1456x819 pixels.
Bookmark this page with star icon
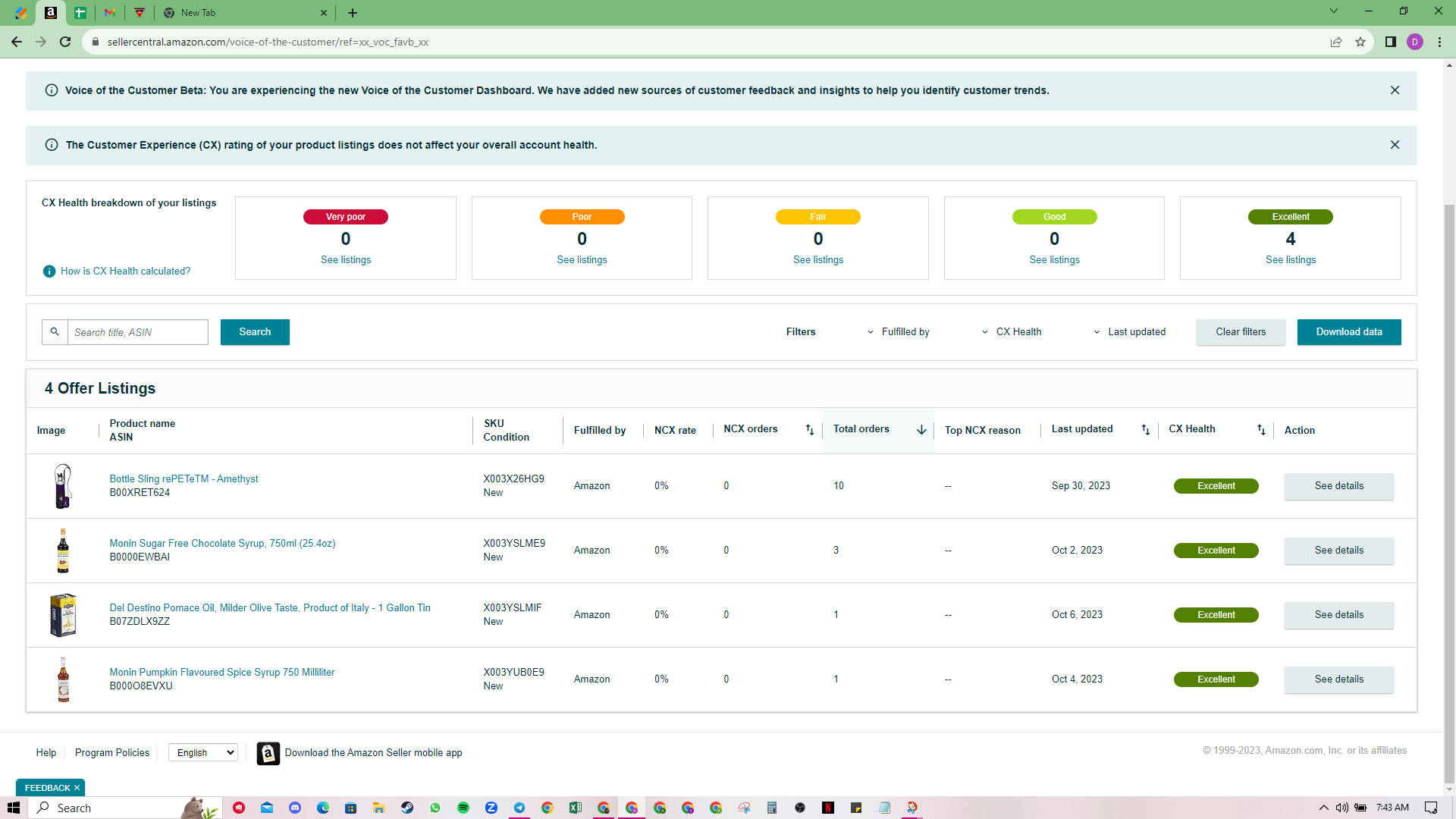pos(1360,42)
